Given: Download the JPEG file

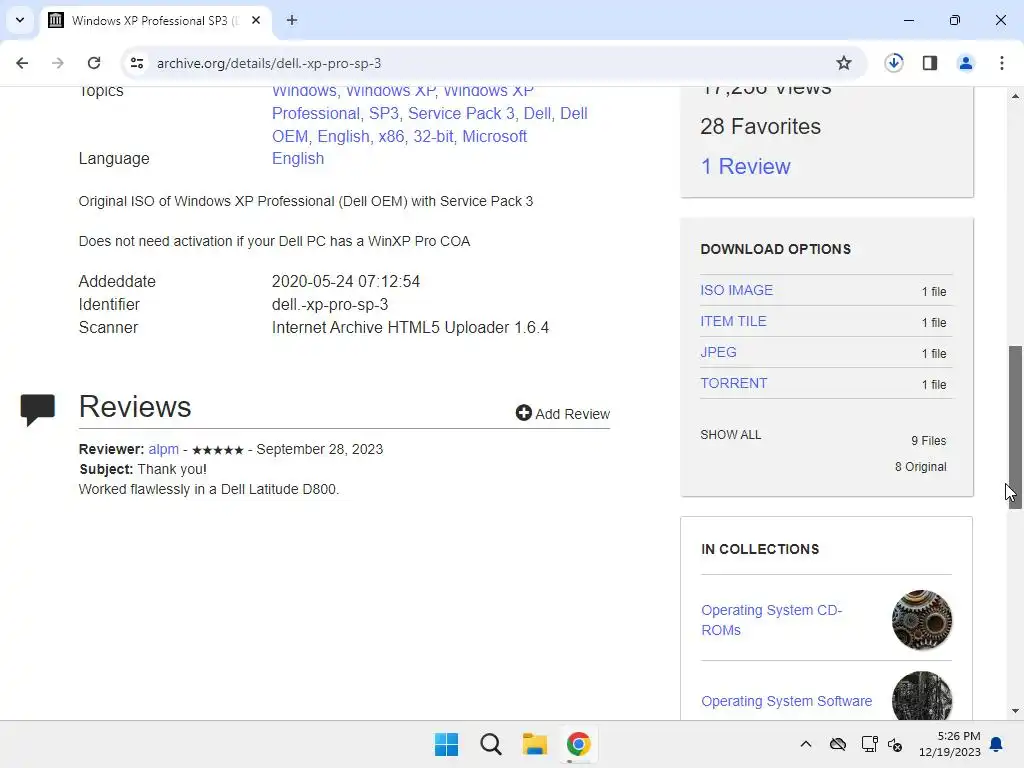Looking at the screenshot, I should [718, 352].
